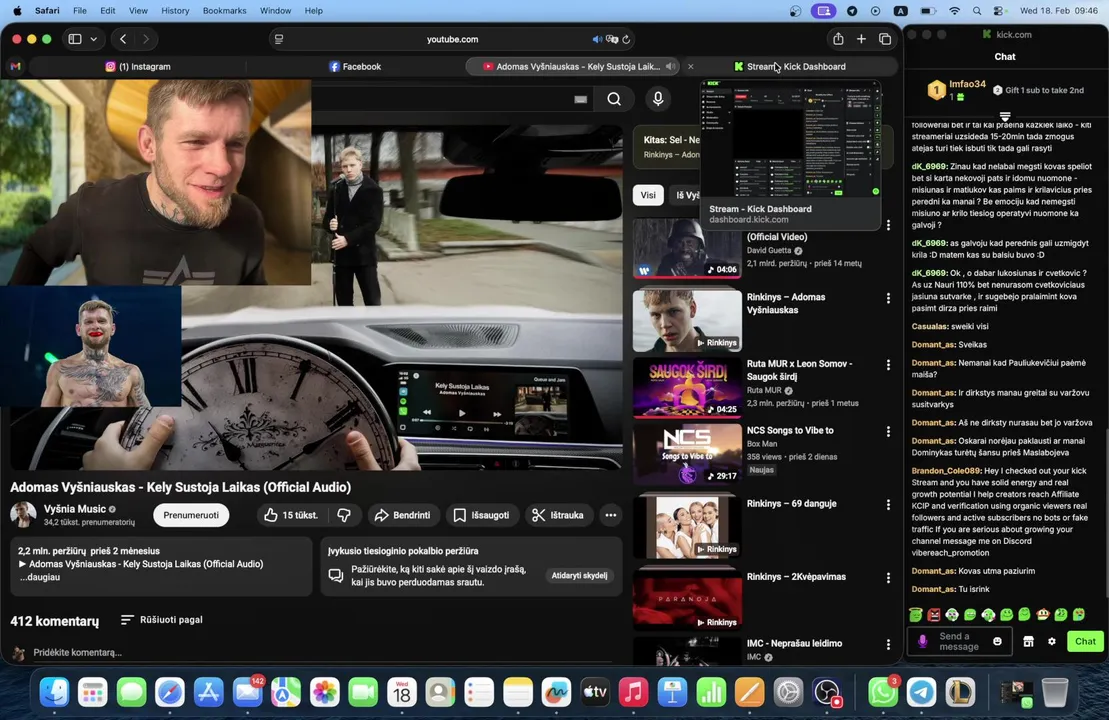The image size is (1109, 720).
Task: Expand the description with ...daugiau
Action: click(x=40, y=577)
